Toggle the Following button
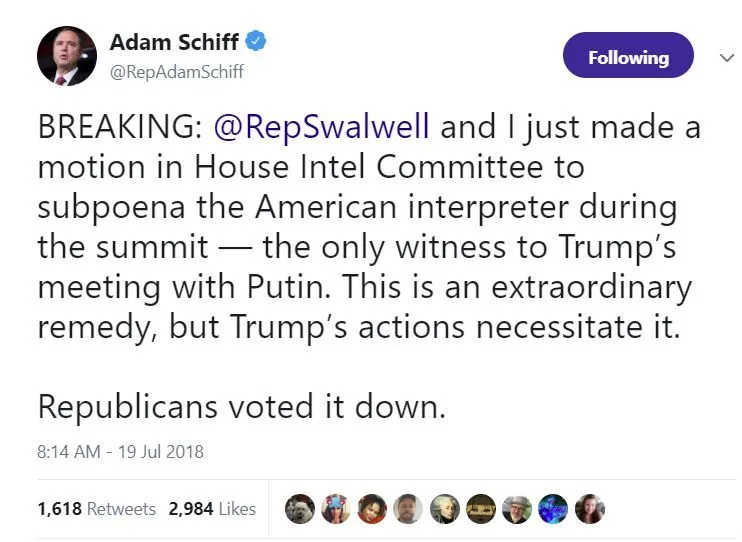This screenshot has height=542, width=742. [628, 57]
